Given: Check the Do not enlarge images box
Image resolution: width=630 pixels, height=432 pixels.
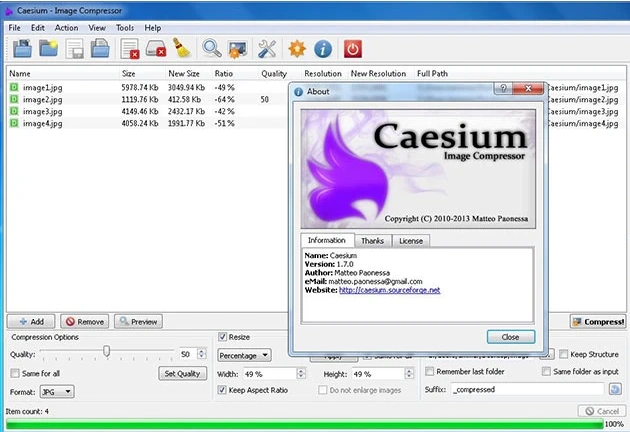Looking at the screenshot, I should (x=322, y=390).
